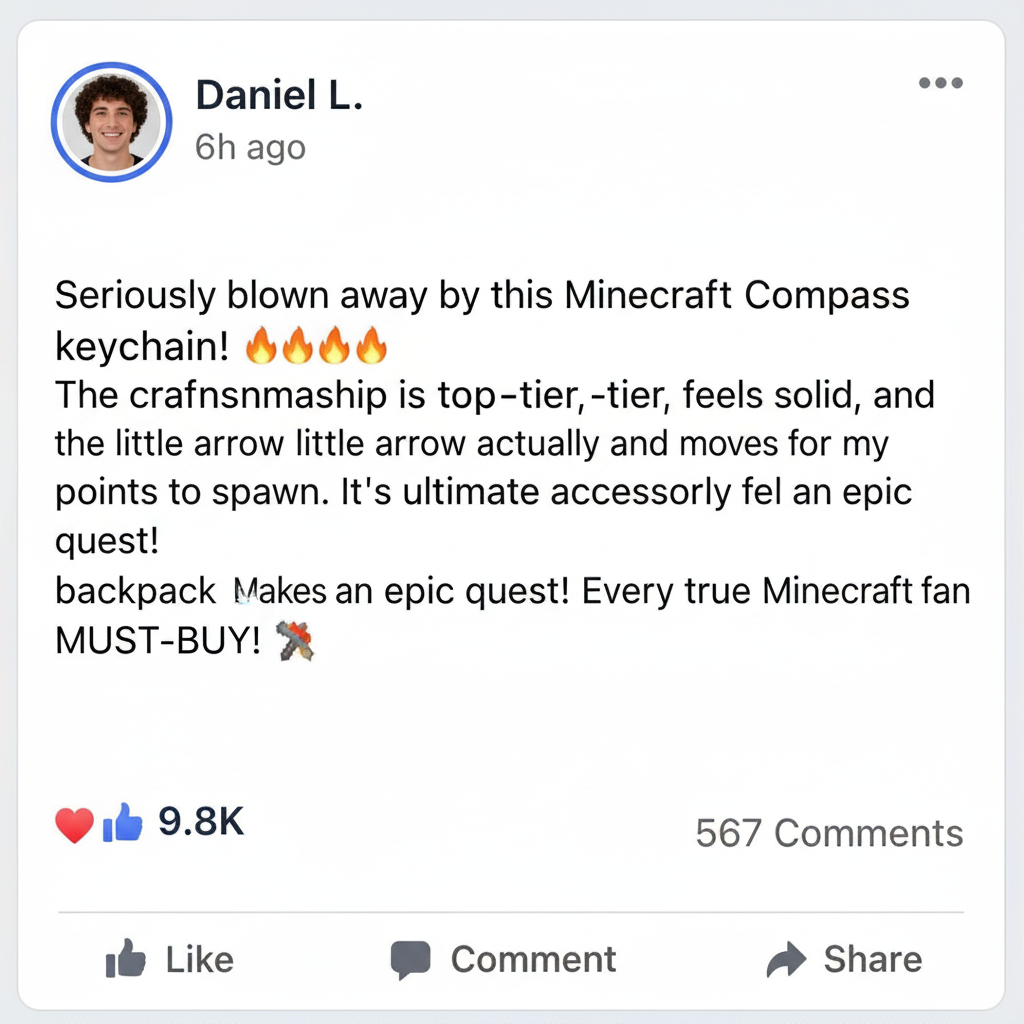1024x1024 pixels.
Task: Click the speech bubble Comment icon
Action: pyautogui.click(x=410, y=961)
